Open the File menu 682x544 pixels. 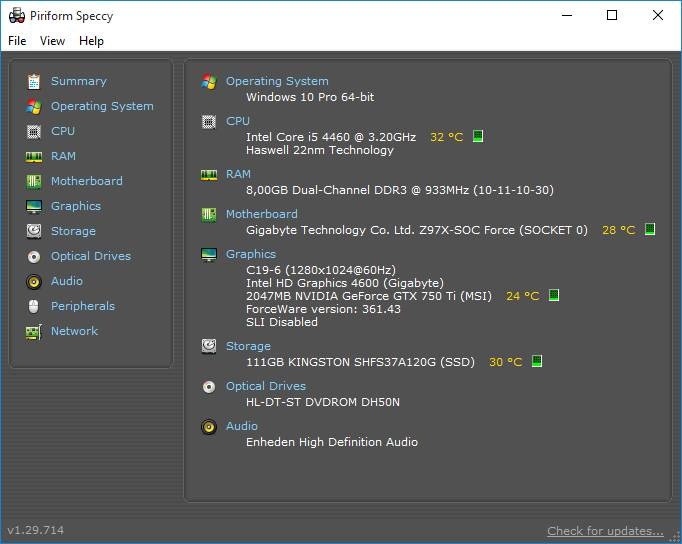(x=17, y=41)
